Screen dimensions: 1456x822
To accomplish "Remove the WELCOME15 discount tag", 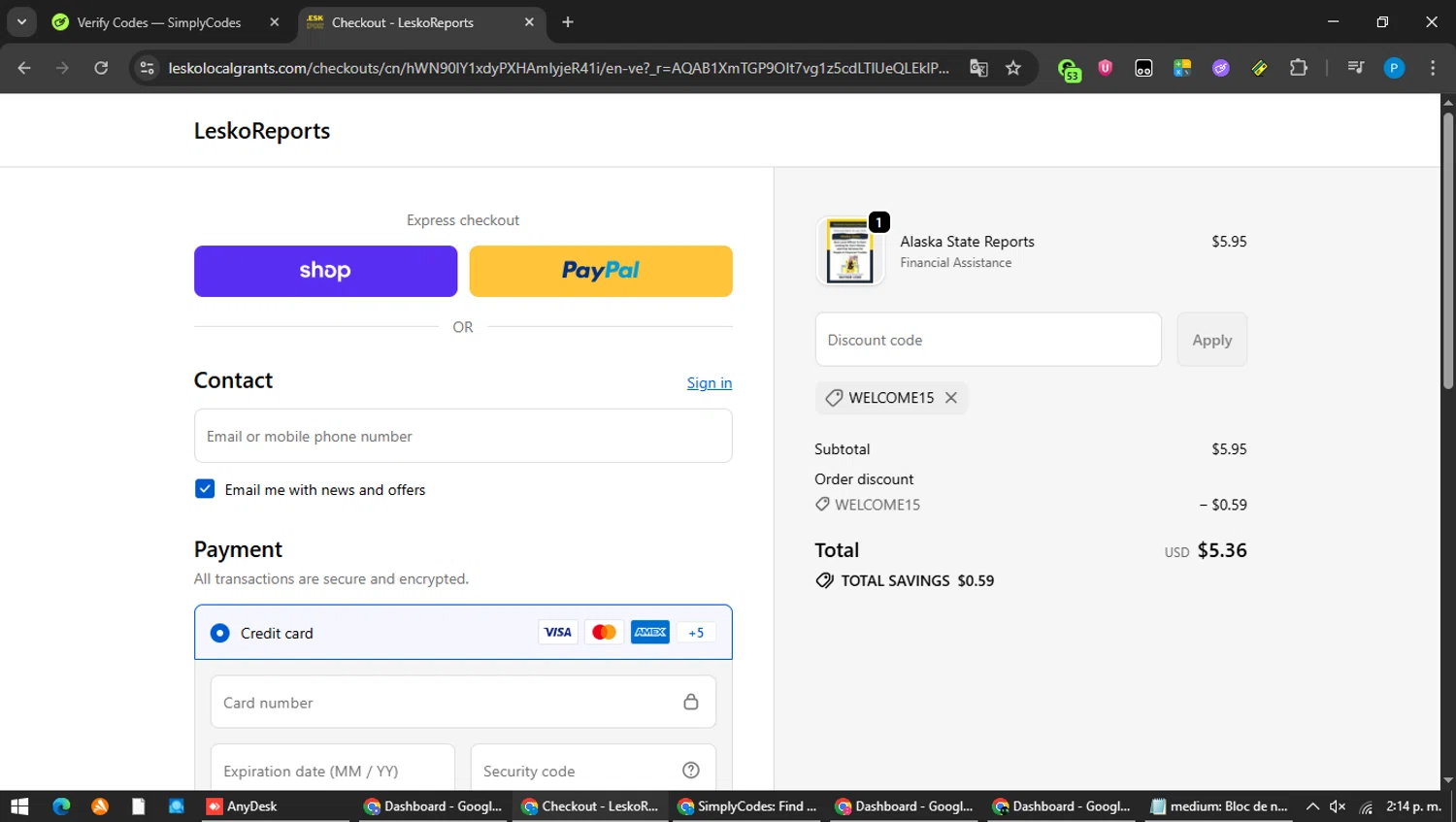I will [x=951, y=398].
